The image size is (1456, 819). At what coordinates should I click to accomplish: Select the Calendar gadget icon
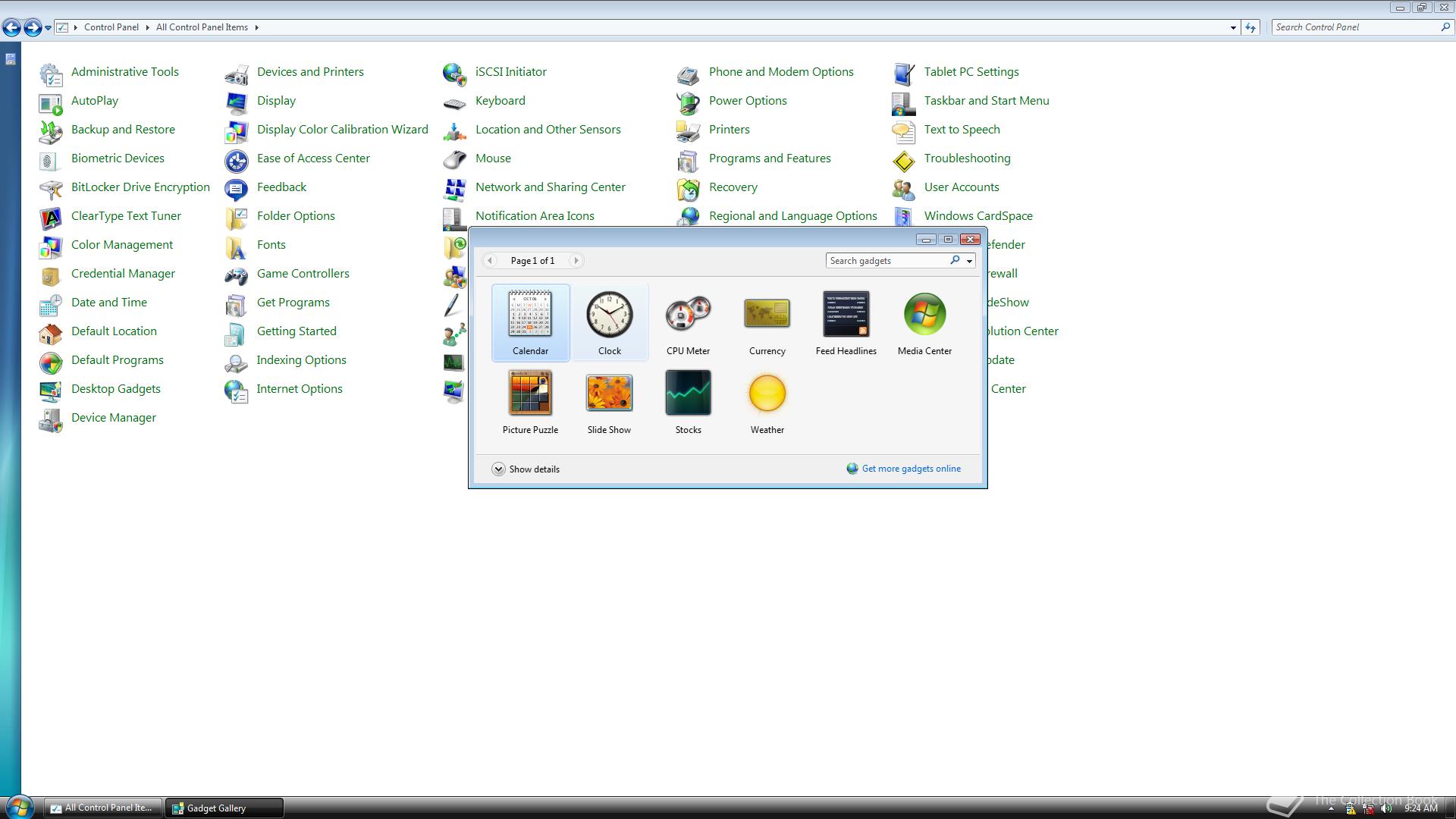tap(530, 313)
